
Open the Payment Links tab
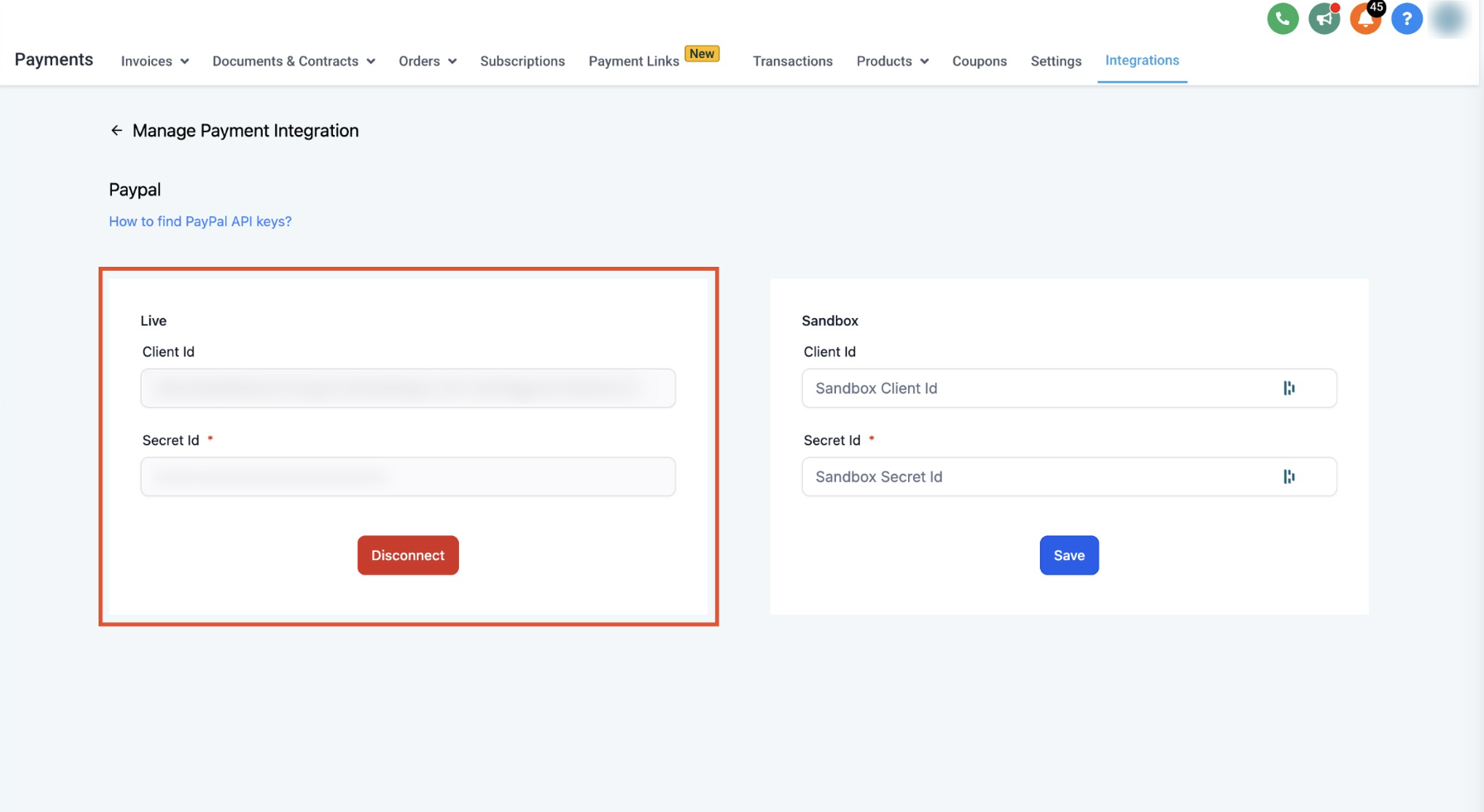click(634, 61)
